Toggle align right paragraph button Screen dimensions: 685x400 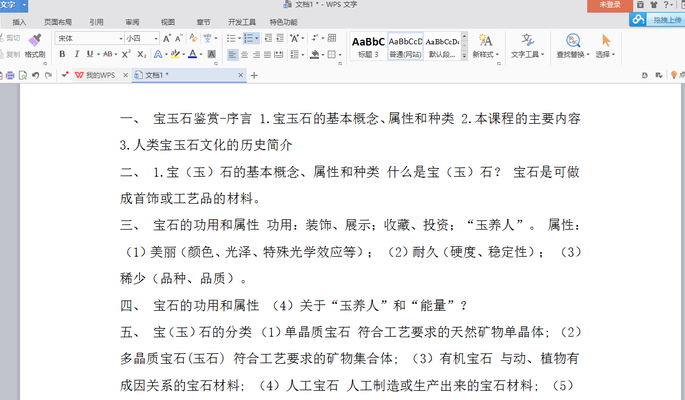click(x=256, y=55)
